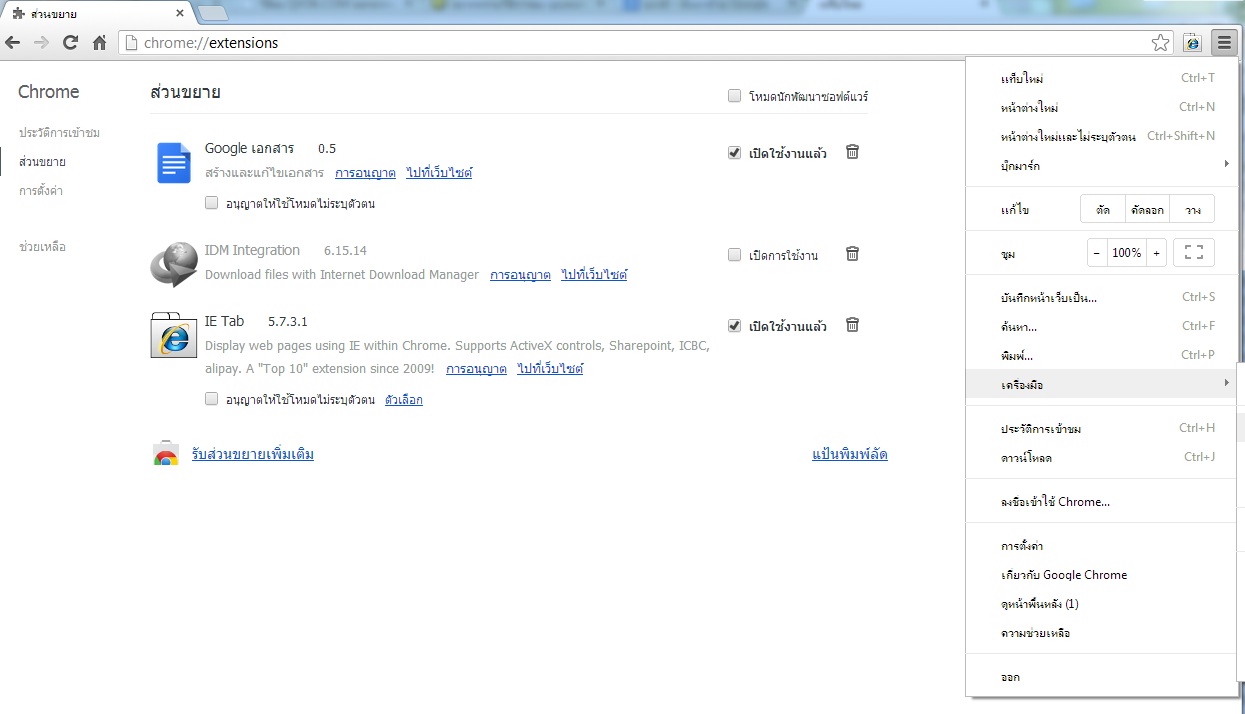Select แท็บใหม่ Ctrl+T menu item
This screenshot has width=1245, height=714.
[x=1101, y=78]
